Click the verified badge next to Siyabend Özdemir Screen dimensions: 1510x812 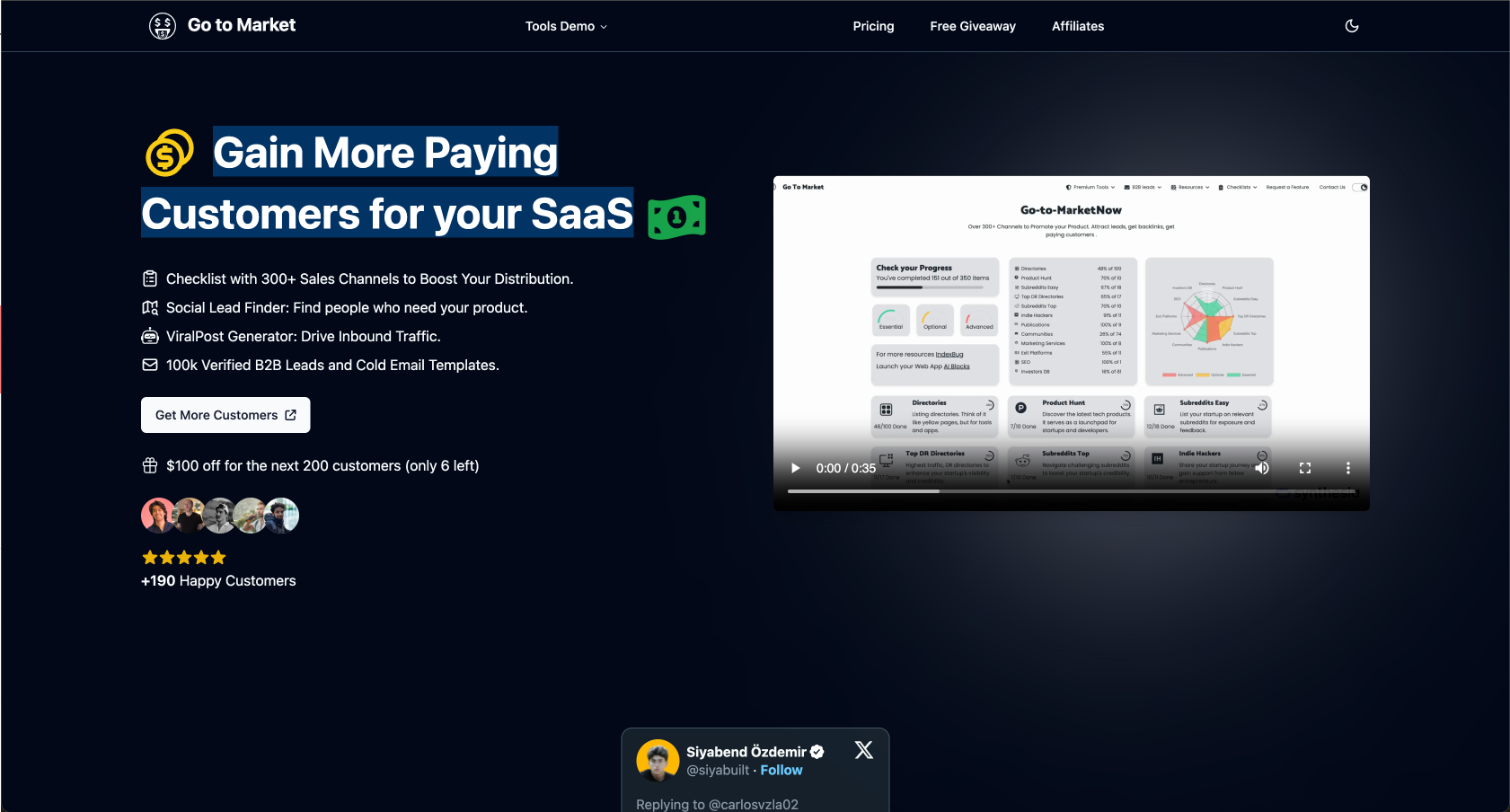[817, 752]
